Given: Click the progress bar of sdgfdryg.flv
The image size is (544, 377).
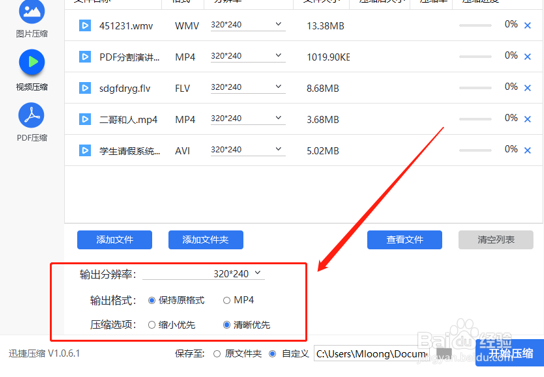Looking at the screenshot, I should coord(475,88).
